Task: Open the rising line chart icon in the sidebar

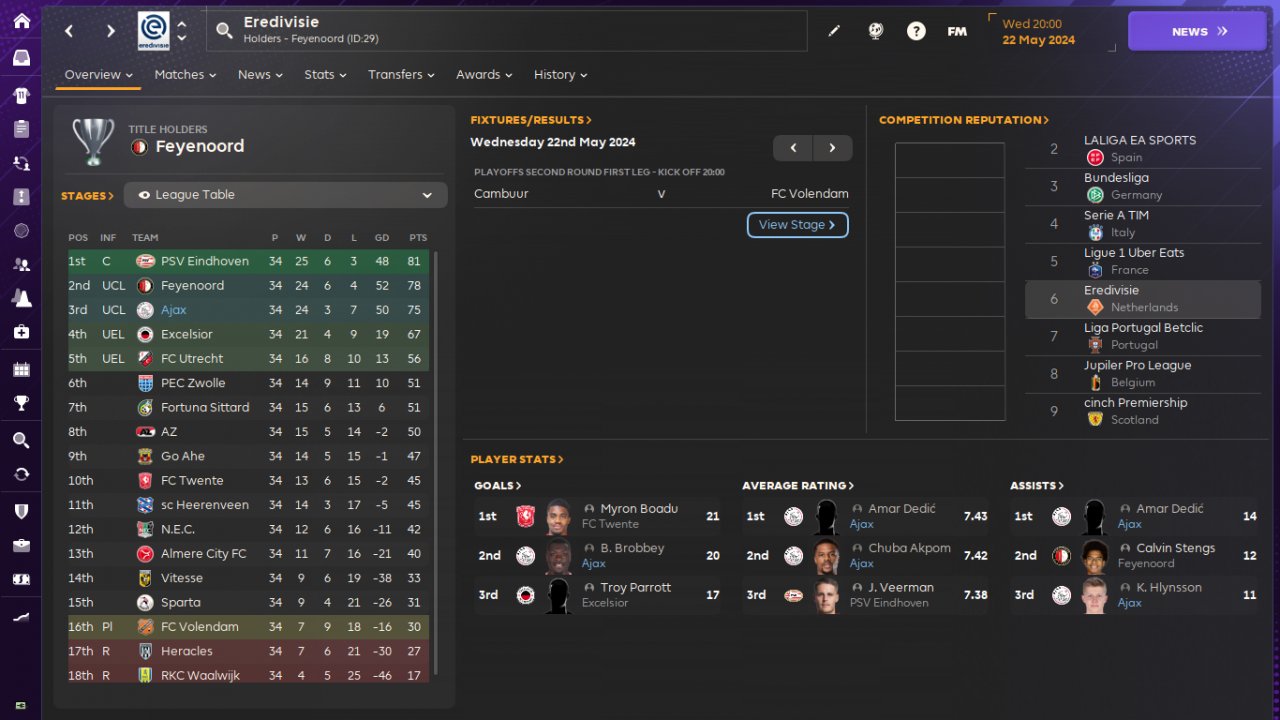Action: (x=21, y=617)
